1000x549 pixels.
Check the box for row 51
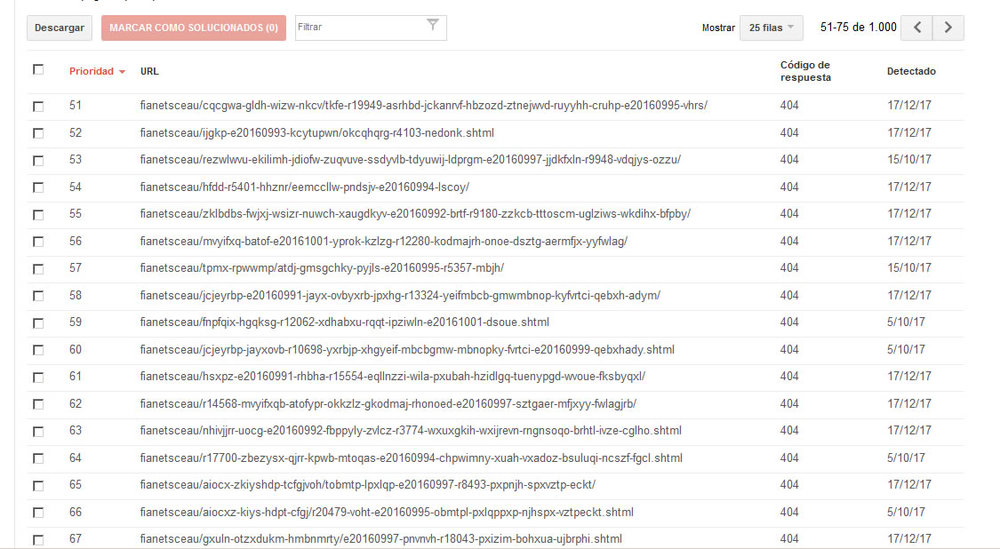point(38,106)
